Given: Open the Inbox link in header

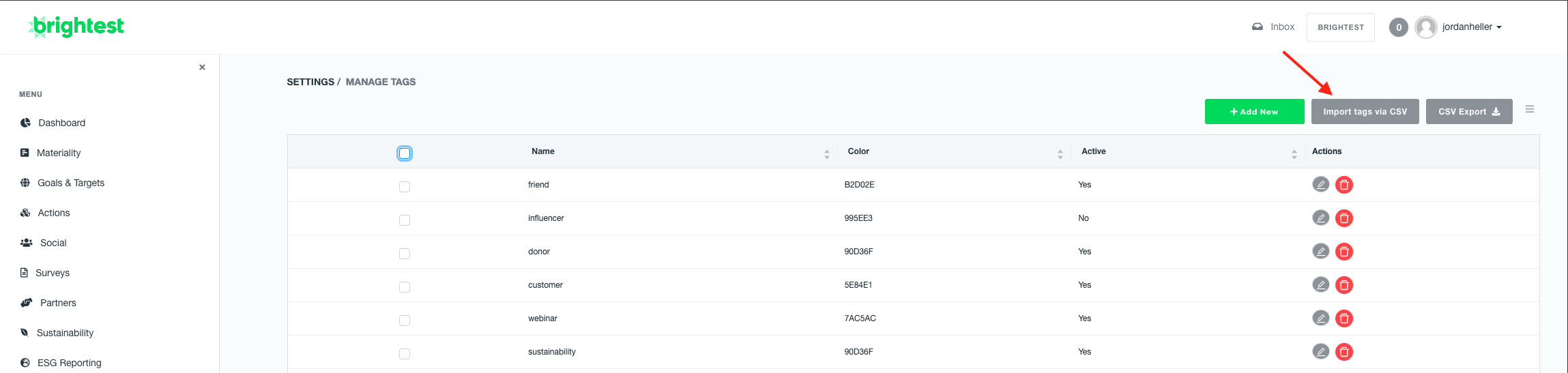Looking at the screenshot, I should [x=1273, y=27].
